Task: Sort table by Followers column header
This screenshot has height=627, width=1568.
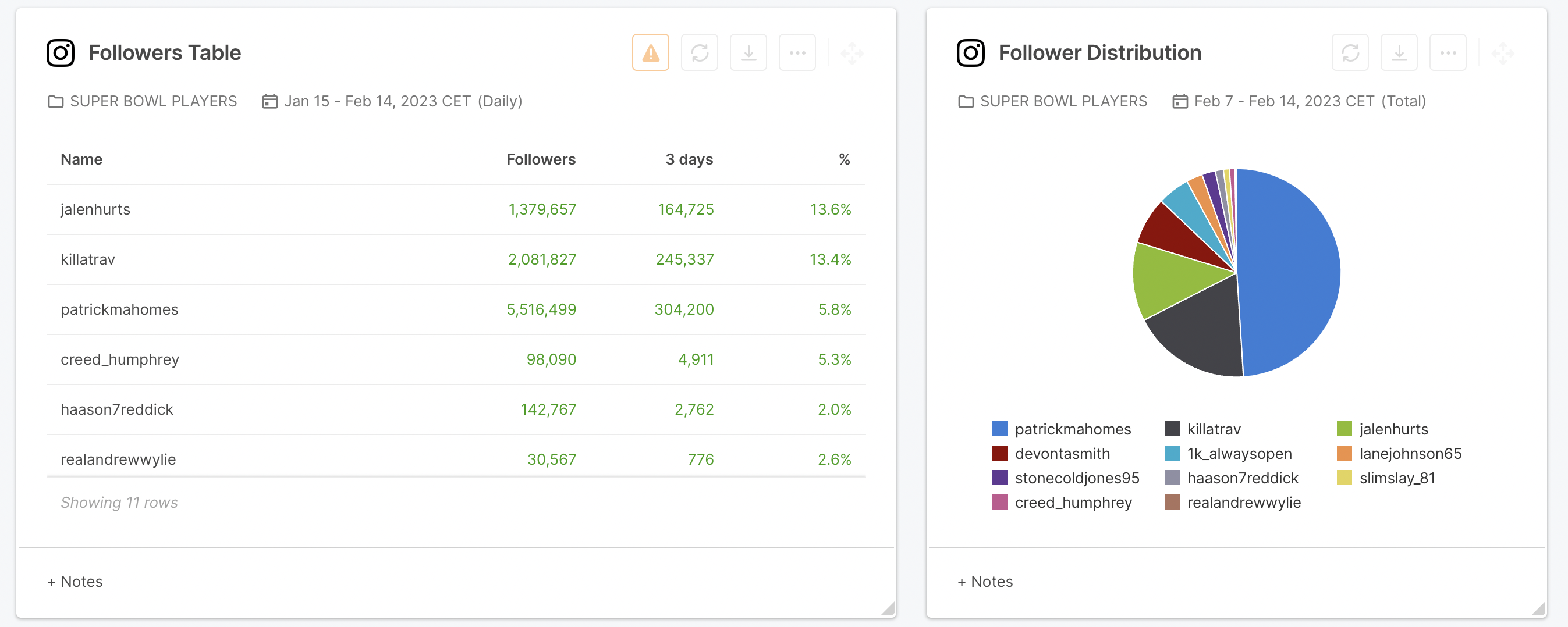Action: click(x=541, y=159)
